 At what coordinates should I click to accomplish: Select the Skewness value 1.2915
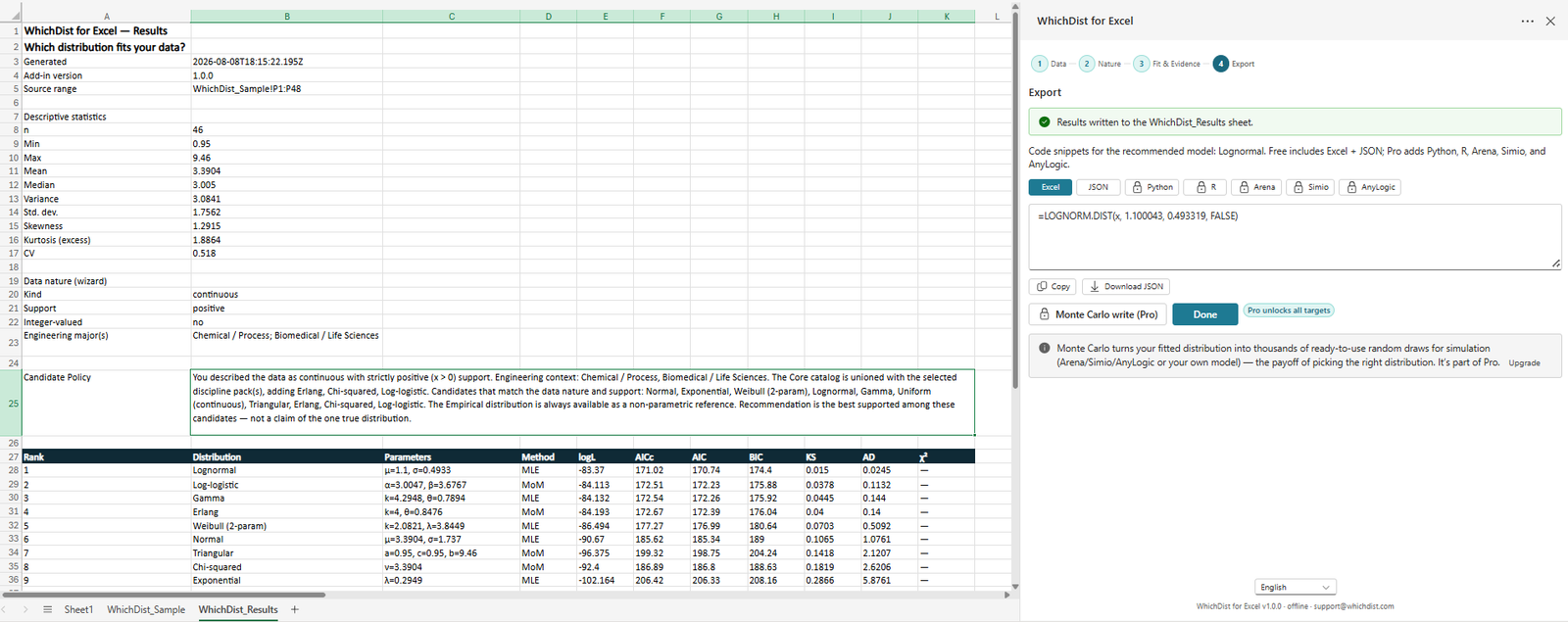click(287, 226)
